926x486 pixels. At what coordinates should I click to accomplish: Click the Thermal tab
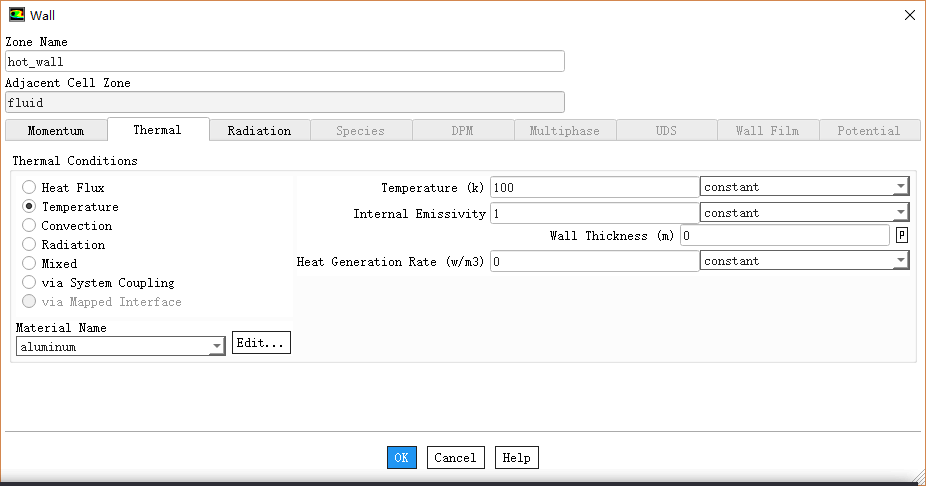click(x=157, y=130)
